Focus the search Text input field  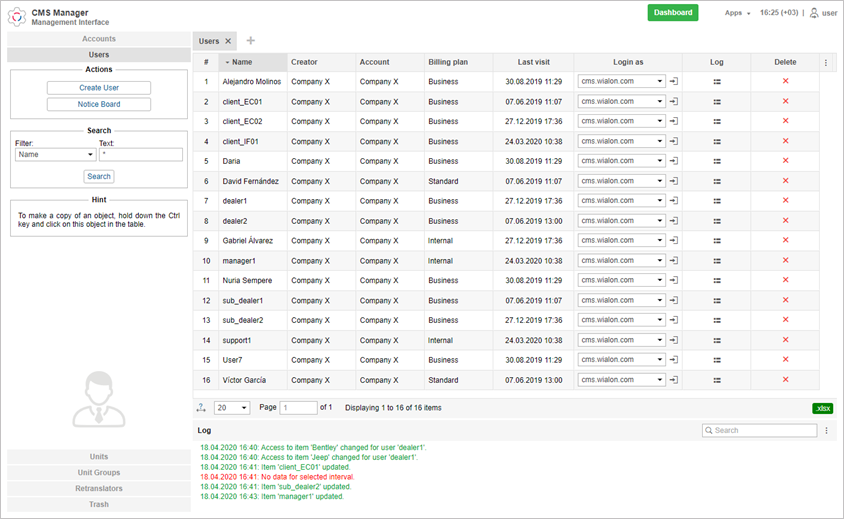[x=141, y=155]
